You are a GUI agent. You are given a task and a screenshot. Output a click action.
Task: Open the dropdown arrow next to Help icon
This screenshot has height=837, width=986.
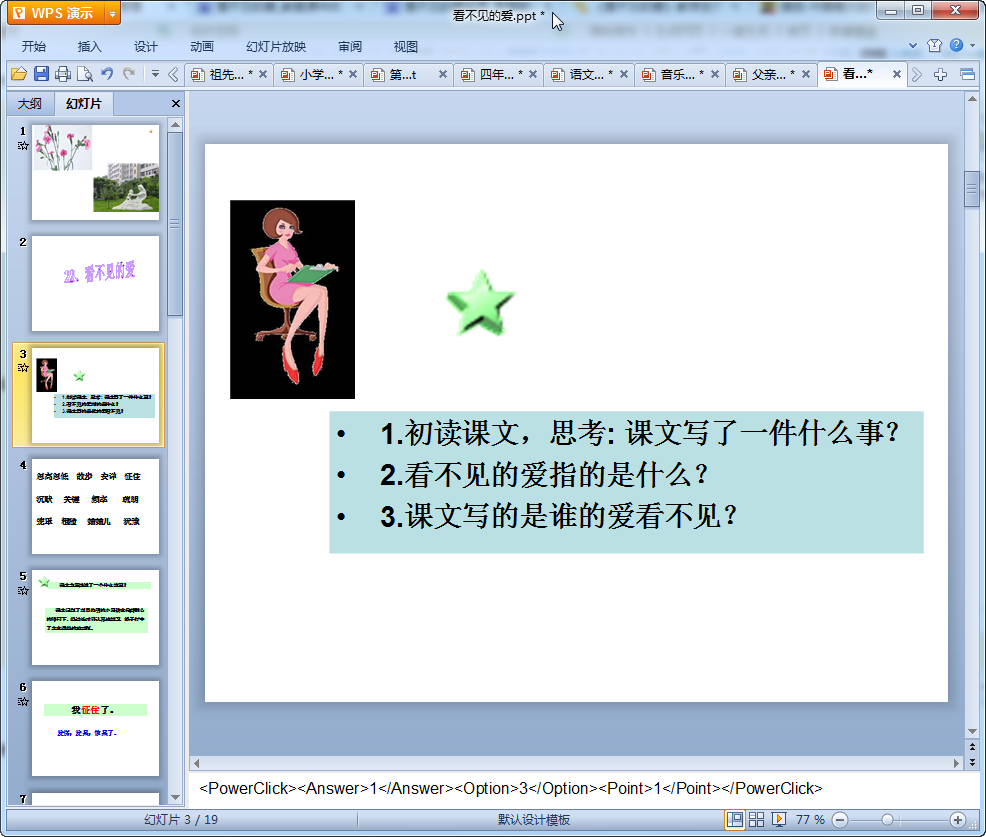(973, 45)
